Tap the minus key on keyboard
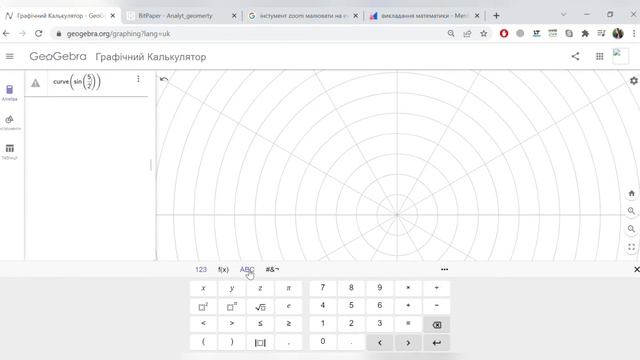The width and height of the screenshot is (640, 360). (437, 306)
